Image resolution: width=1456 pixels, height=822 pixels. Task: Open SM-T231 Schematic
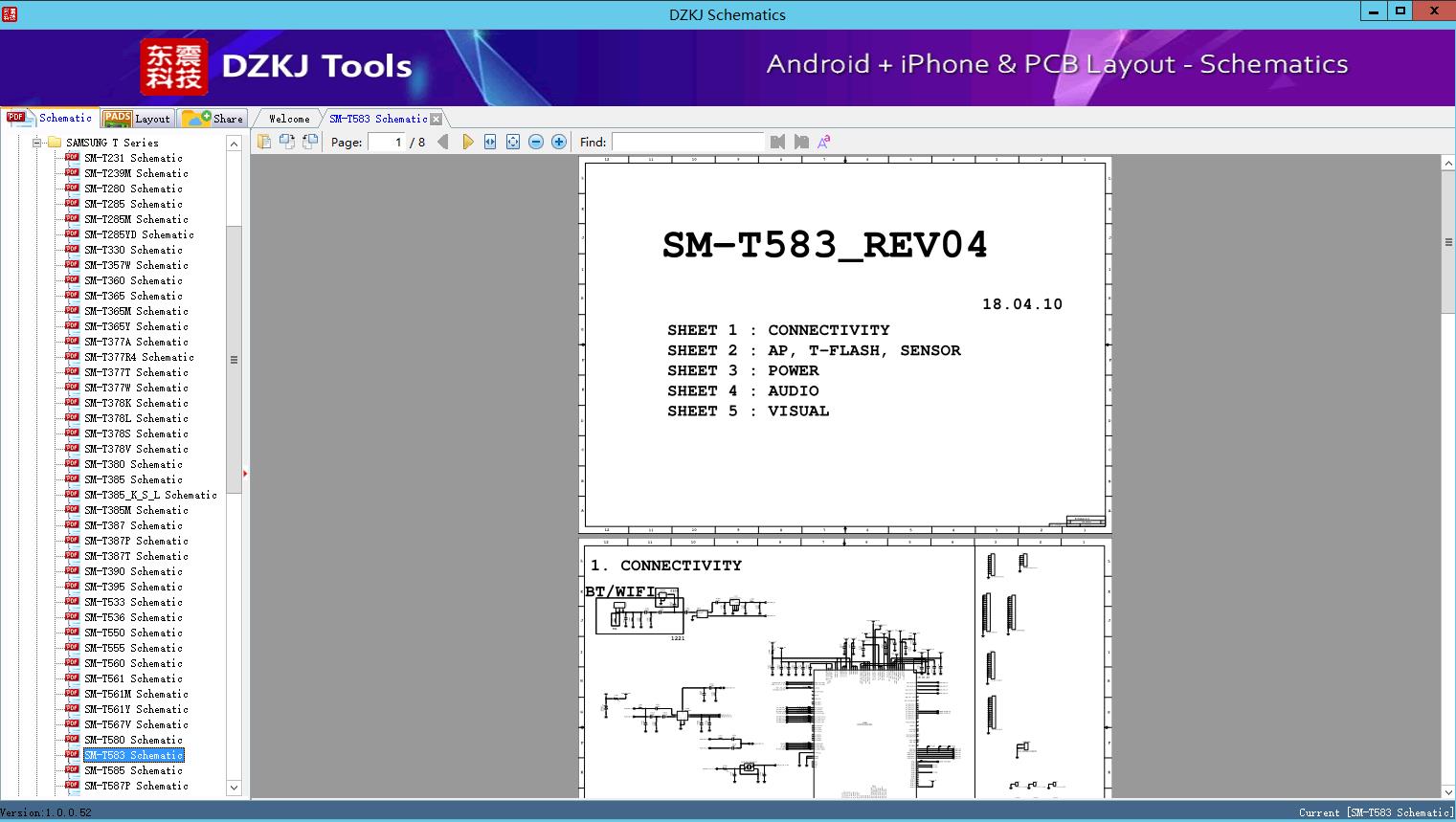[133, 158]
